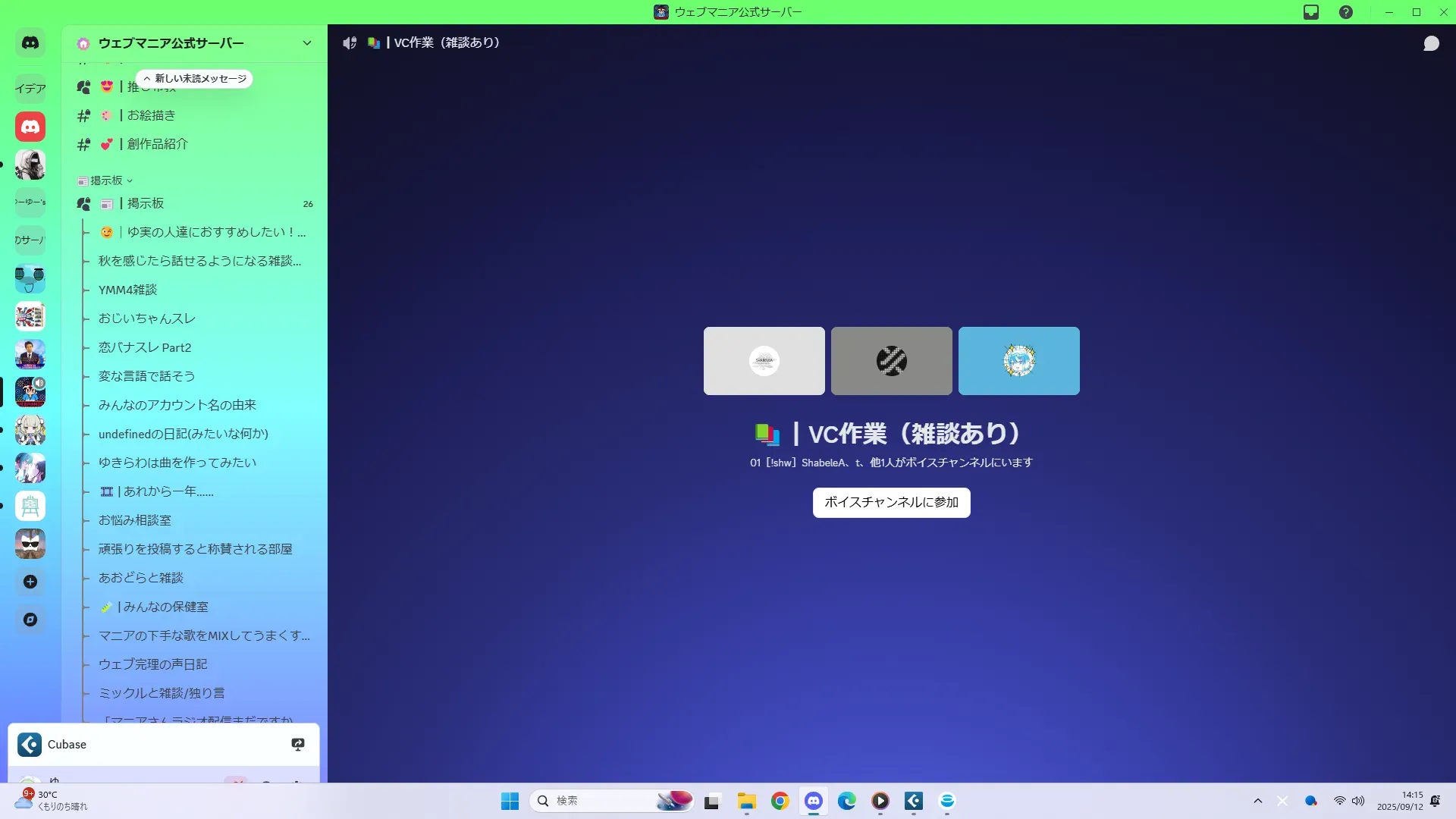Expand the ウェブマニア公式サーバー server dropdown menu
The width and height of the screenshot is (1456, 819).
tap(306, 43)
